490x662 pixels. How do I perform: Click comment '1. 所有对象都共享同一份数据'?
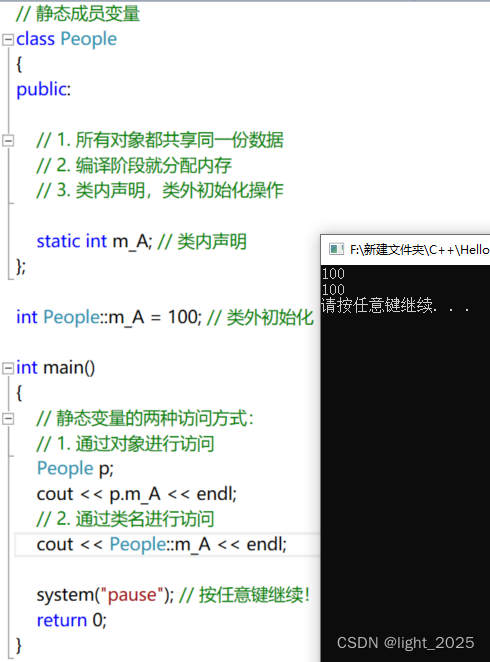tap(160, 140)
